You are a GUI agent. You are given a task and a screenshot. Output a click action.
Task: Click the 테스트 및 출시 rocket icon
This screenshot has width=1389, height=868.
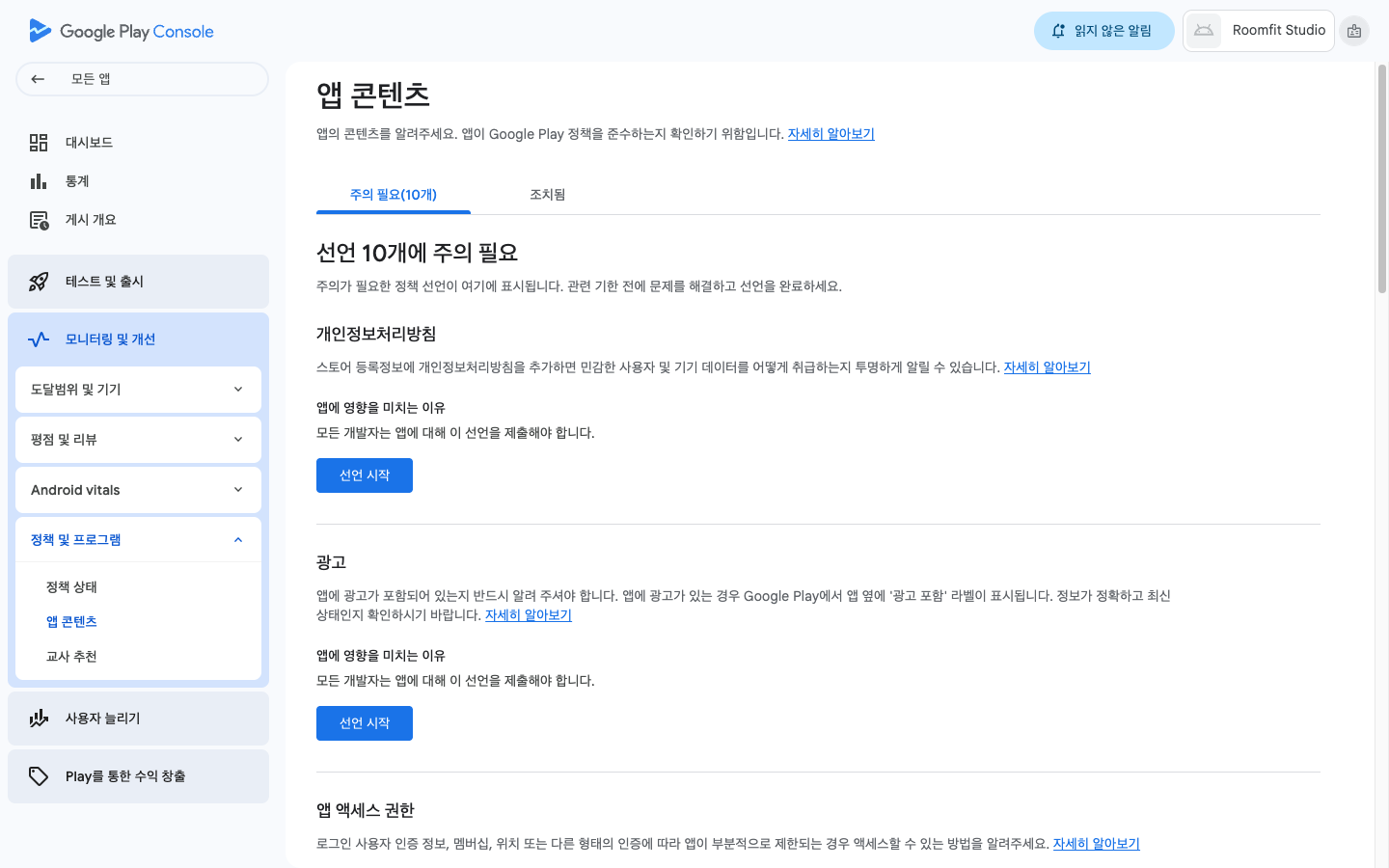tap(39, 282)
